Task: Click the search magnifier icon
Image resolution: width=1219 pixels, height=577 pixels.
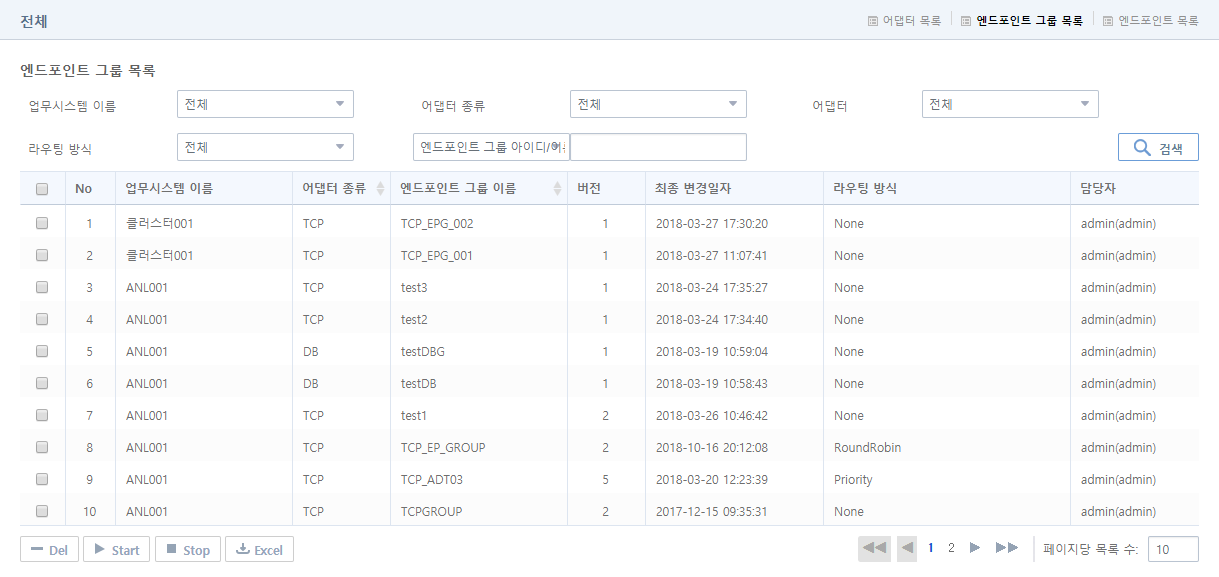Action: [1142, 146]
